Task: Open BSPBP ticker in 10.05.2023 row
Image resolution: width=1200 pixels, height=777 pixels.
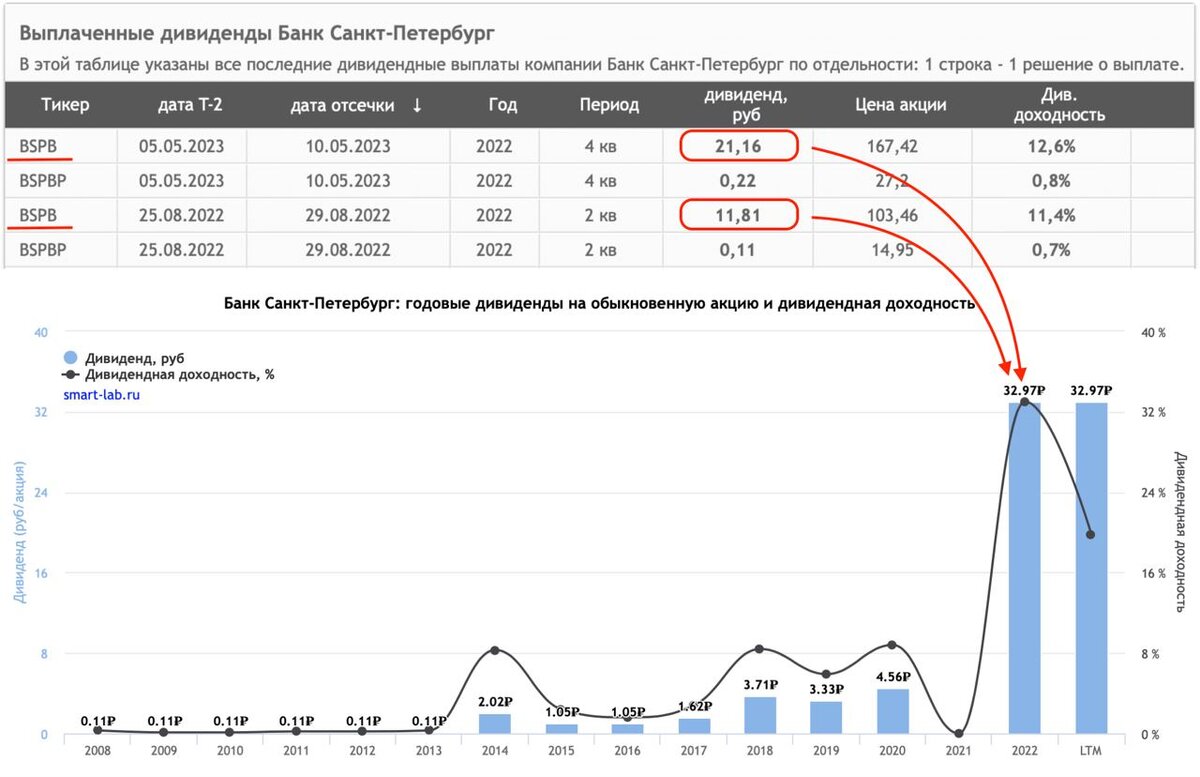Action: point(43,181)
